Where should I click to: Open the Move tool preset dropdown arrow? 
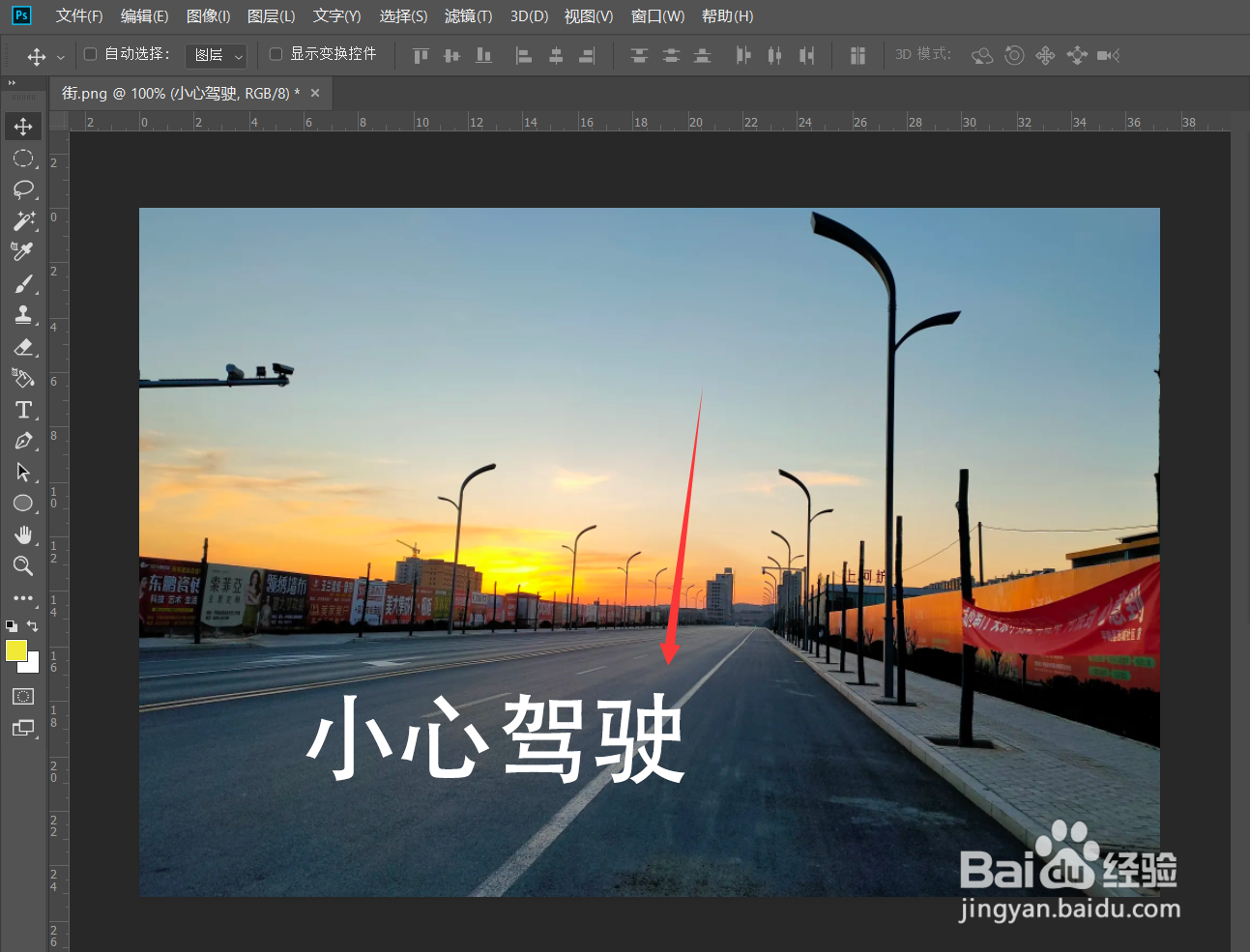coord(60,57)
